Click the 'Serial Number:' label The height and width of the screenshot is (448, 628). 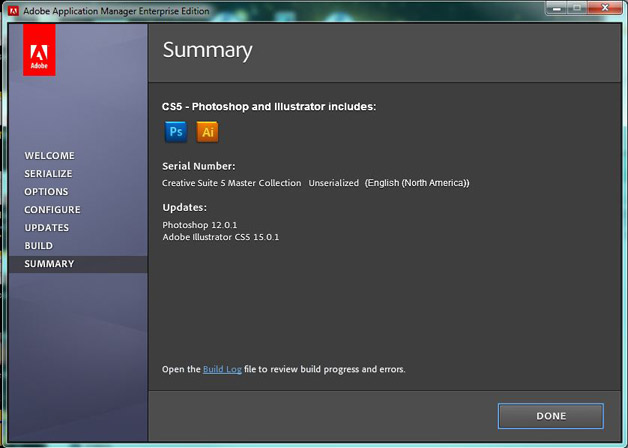click(199, 166)
